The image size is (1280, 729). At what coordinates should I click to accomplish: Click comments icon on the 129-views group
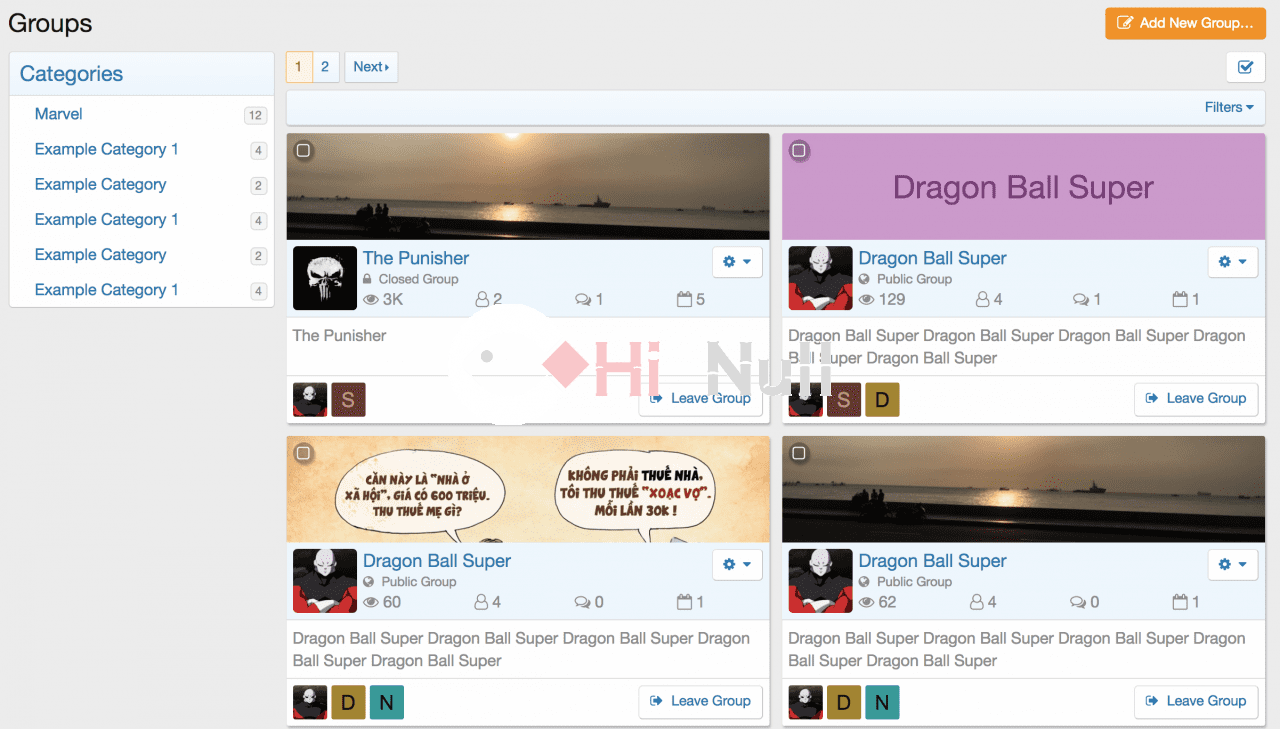pos(1081,299)
